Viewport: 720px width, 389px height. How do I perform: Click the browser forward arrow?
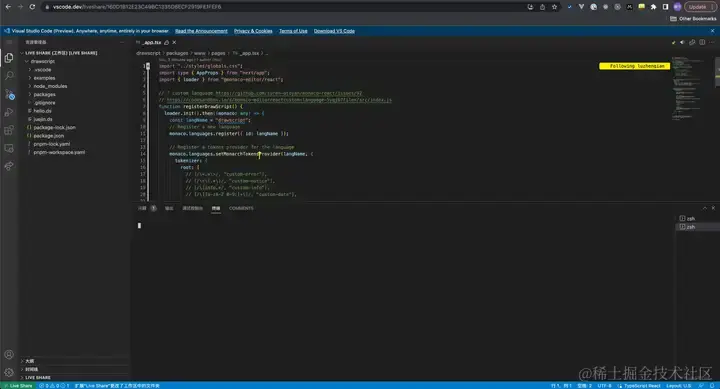pos(20,7)
